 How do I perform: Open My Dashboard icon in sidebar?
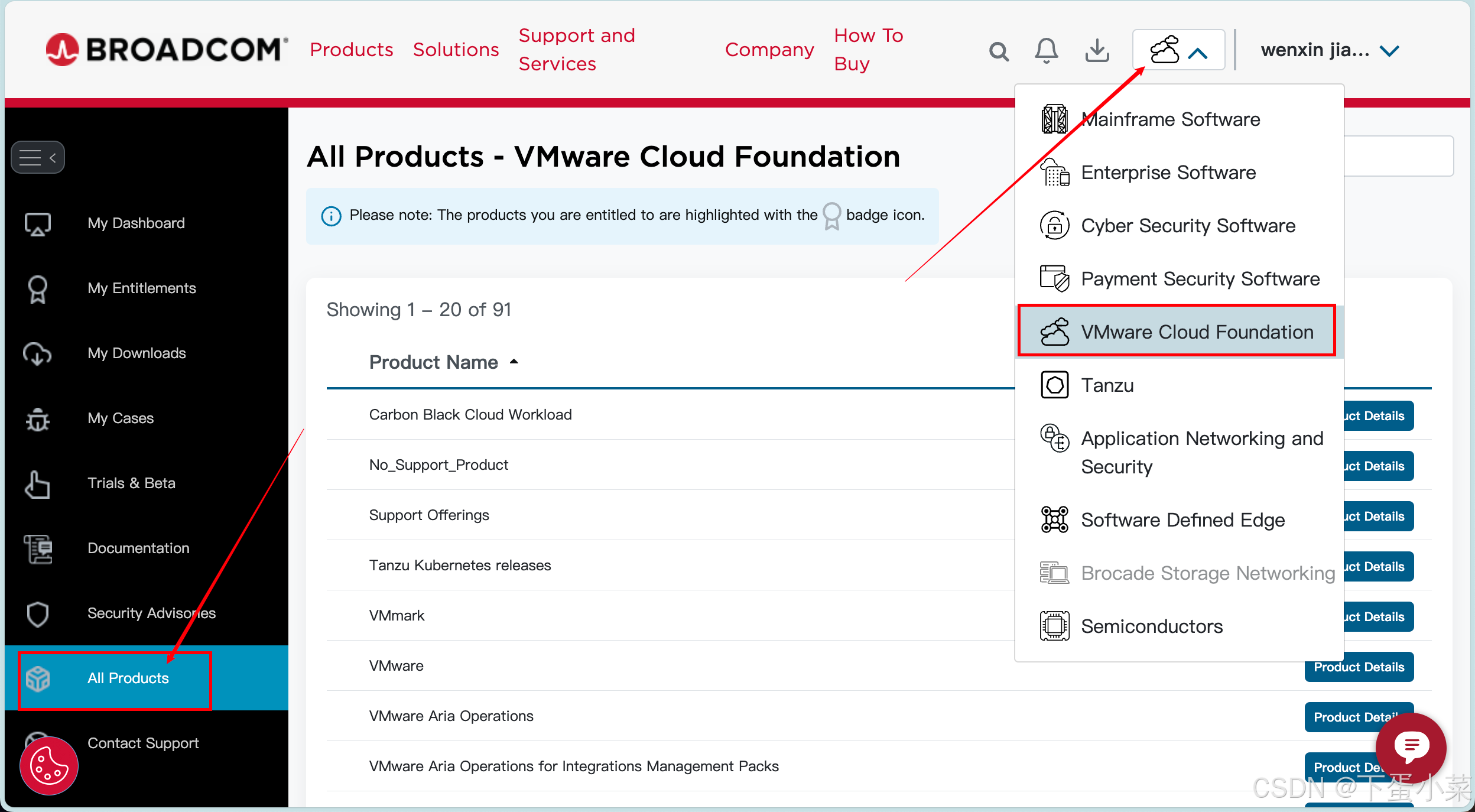pos(38,223)
